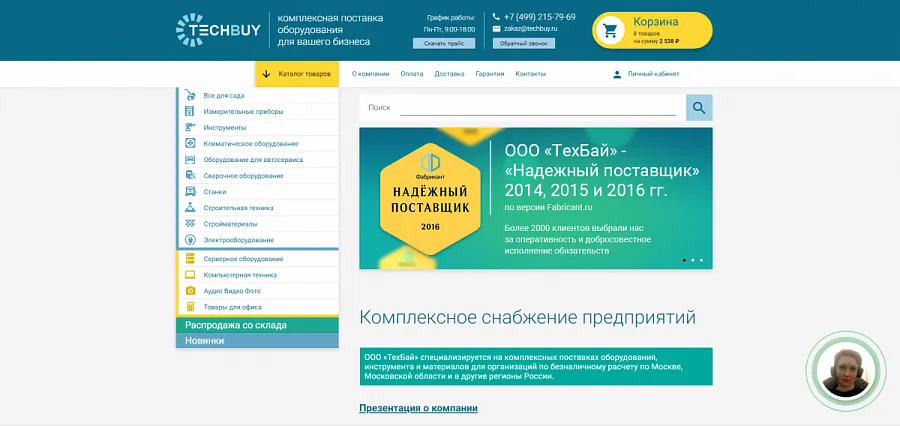900x426 pixels.
Task: Open Измерительные приборы category
Action: click(x=243, y=112)
